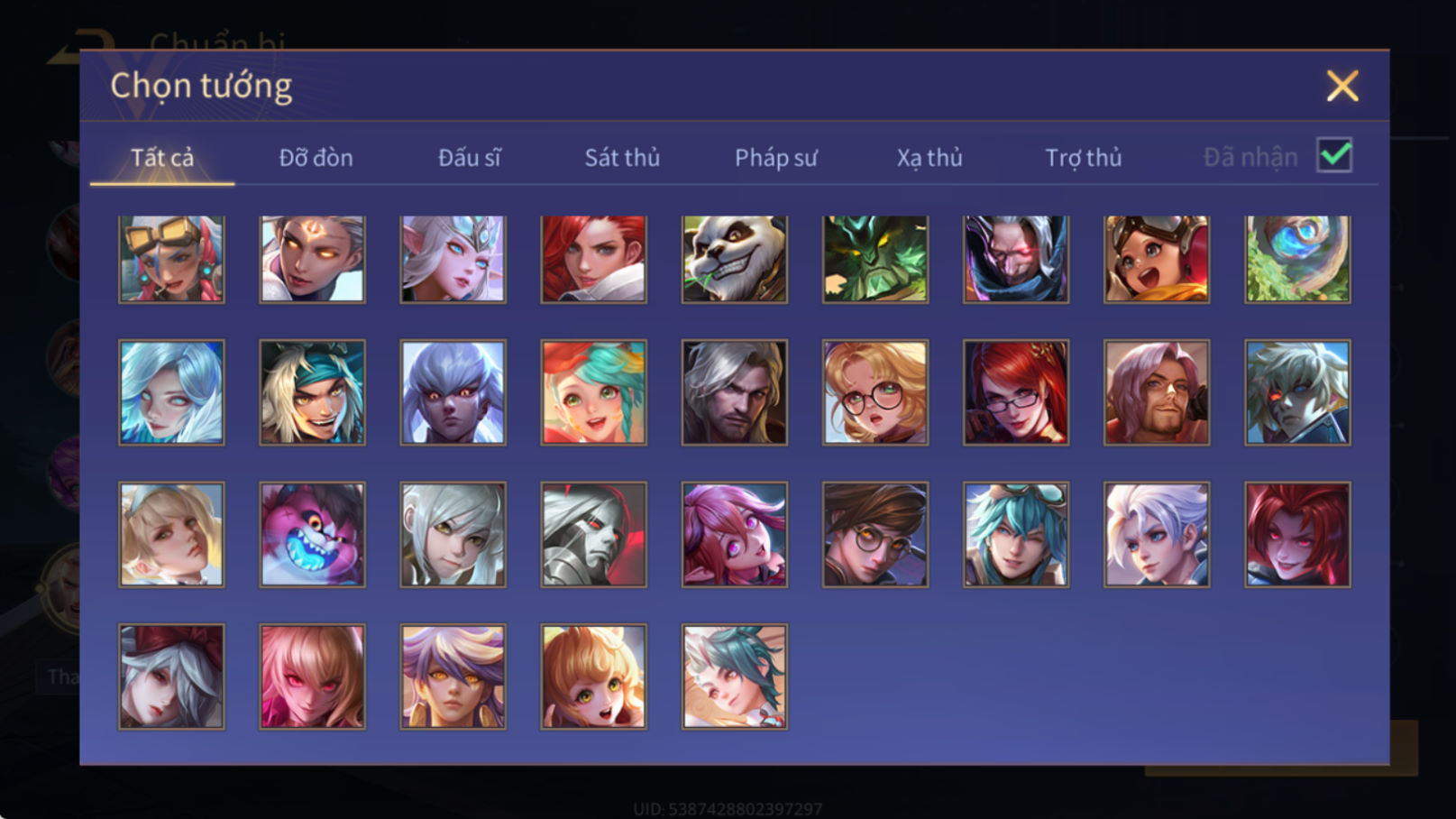Switch to the Đỡ đòn tab

[316, 158]
